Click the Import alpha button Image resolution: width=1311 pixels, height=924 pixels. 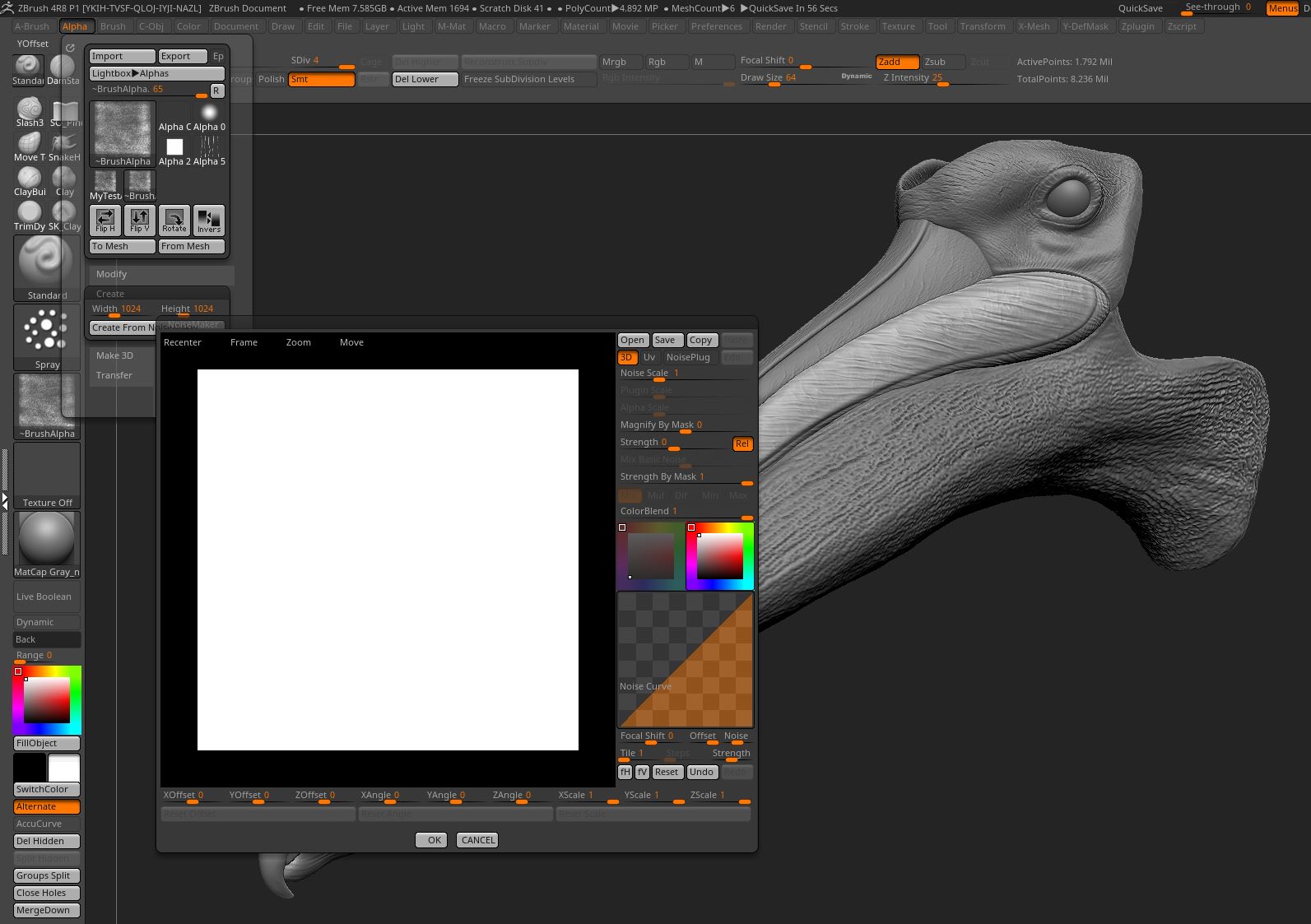click(122, 56)
